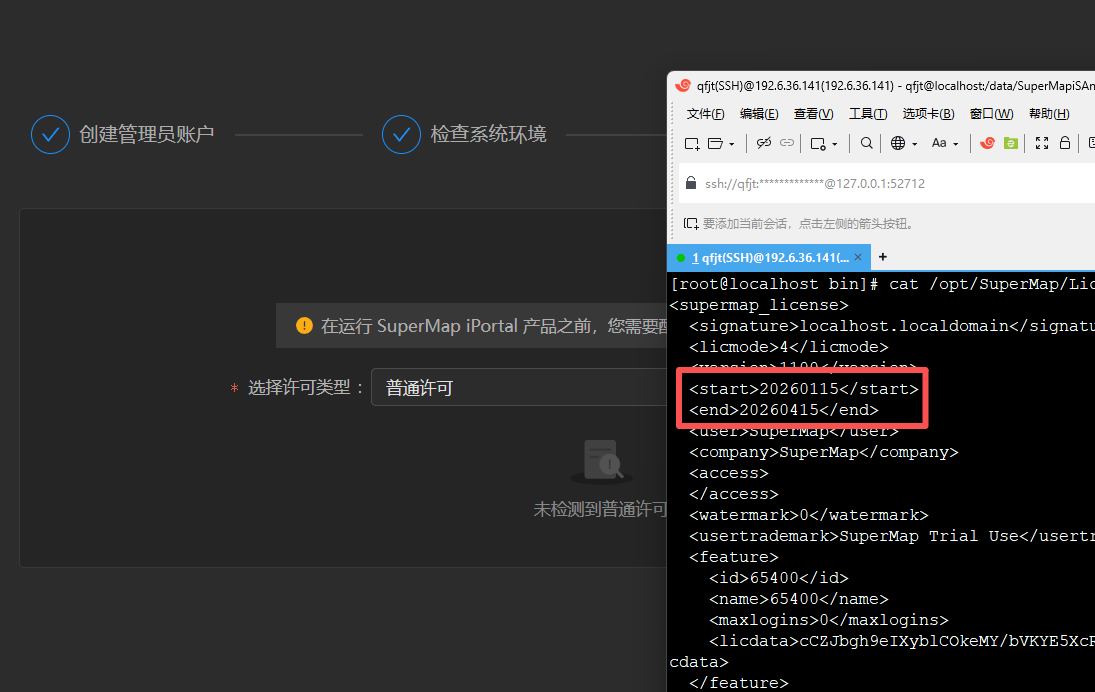
Task: Open the 工具(T) menu
Action: 868,114
